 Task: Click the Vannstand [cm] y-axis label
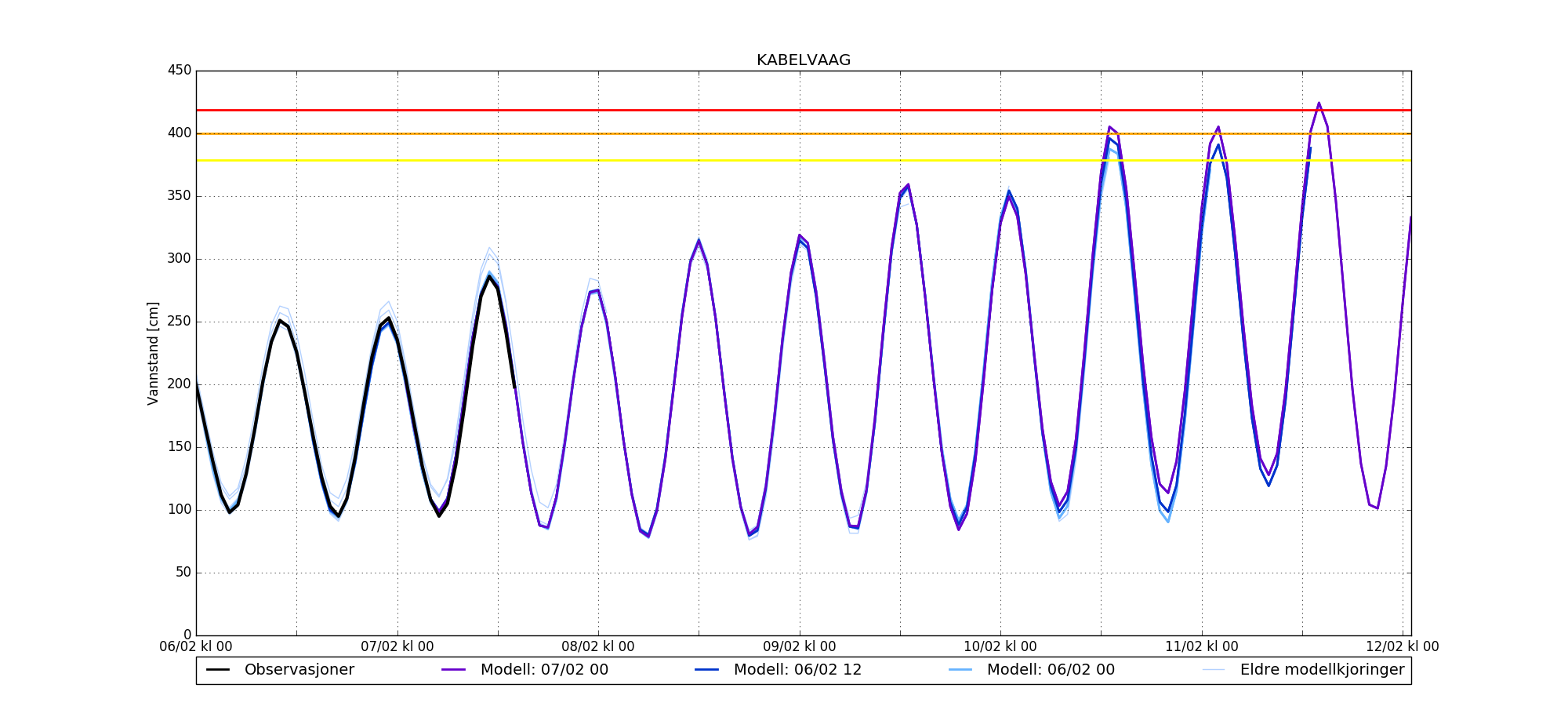(153, 353)
